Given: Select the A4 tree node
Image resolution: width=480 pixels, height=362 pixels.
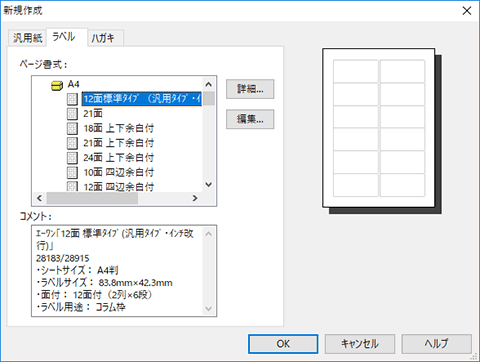Looking at the screenshot, I should 74,84.
